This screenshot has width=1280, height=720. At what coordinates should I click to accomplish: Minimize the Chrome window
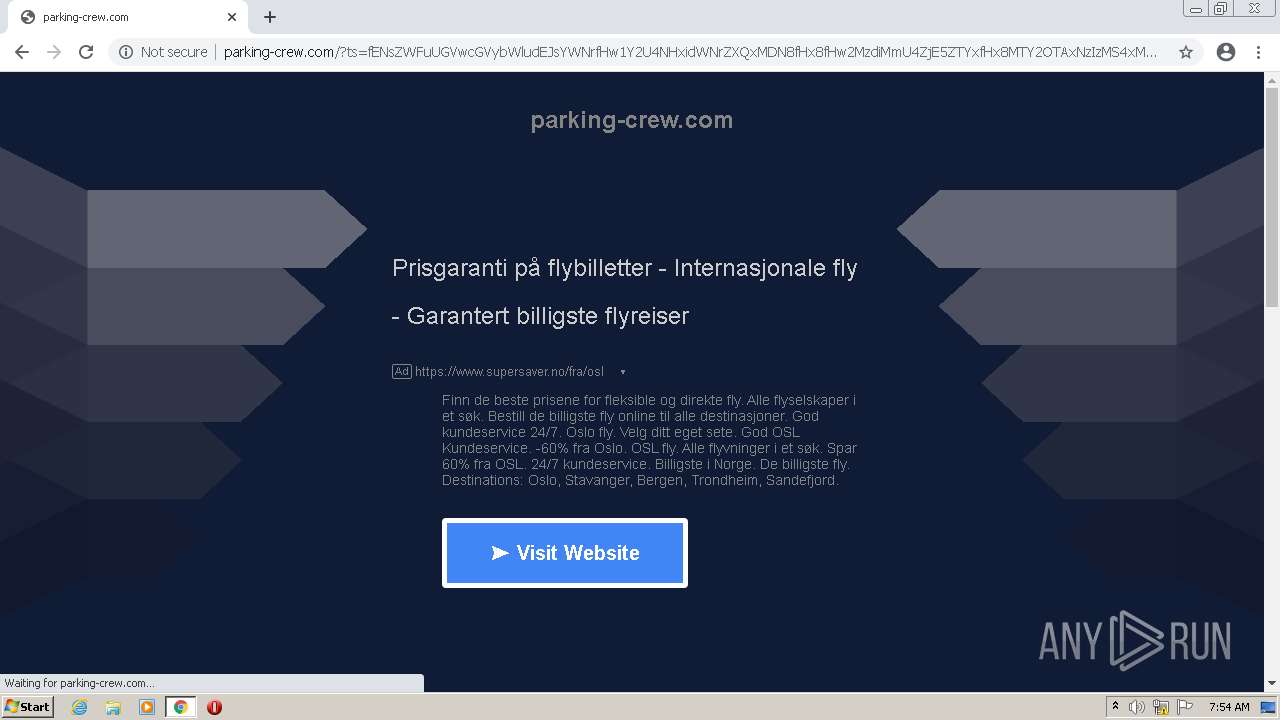(1196, 9)
